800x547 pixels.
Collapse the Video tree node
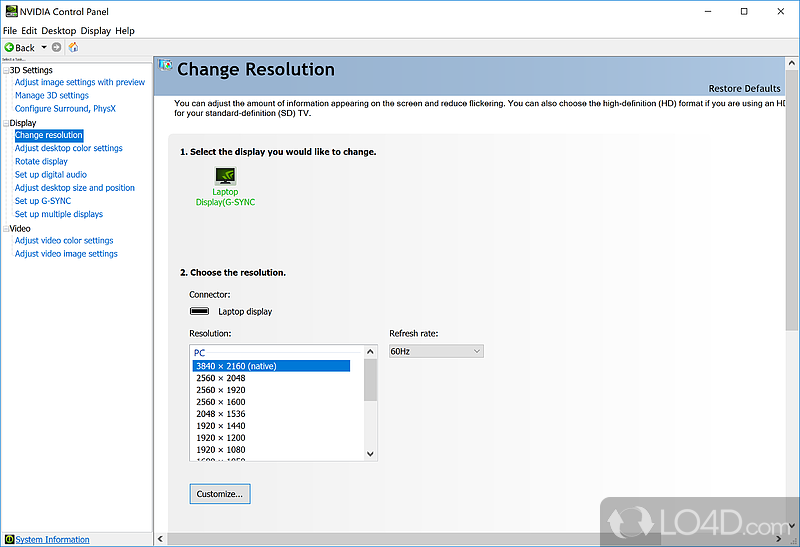click(5, 228)
